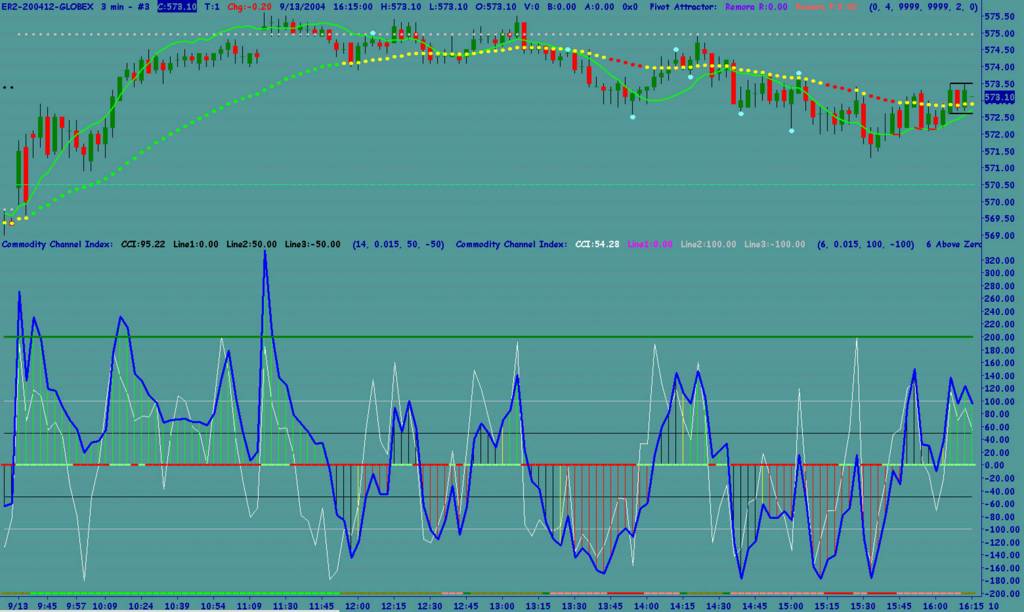Click the Line3:-50.00 label

(x=312, y=244)
